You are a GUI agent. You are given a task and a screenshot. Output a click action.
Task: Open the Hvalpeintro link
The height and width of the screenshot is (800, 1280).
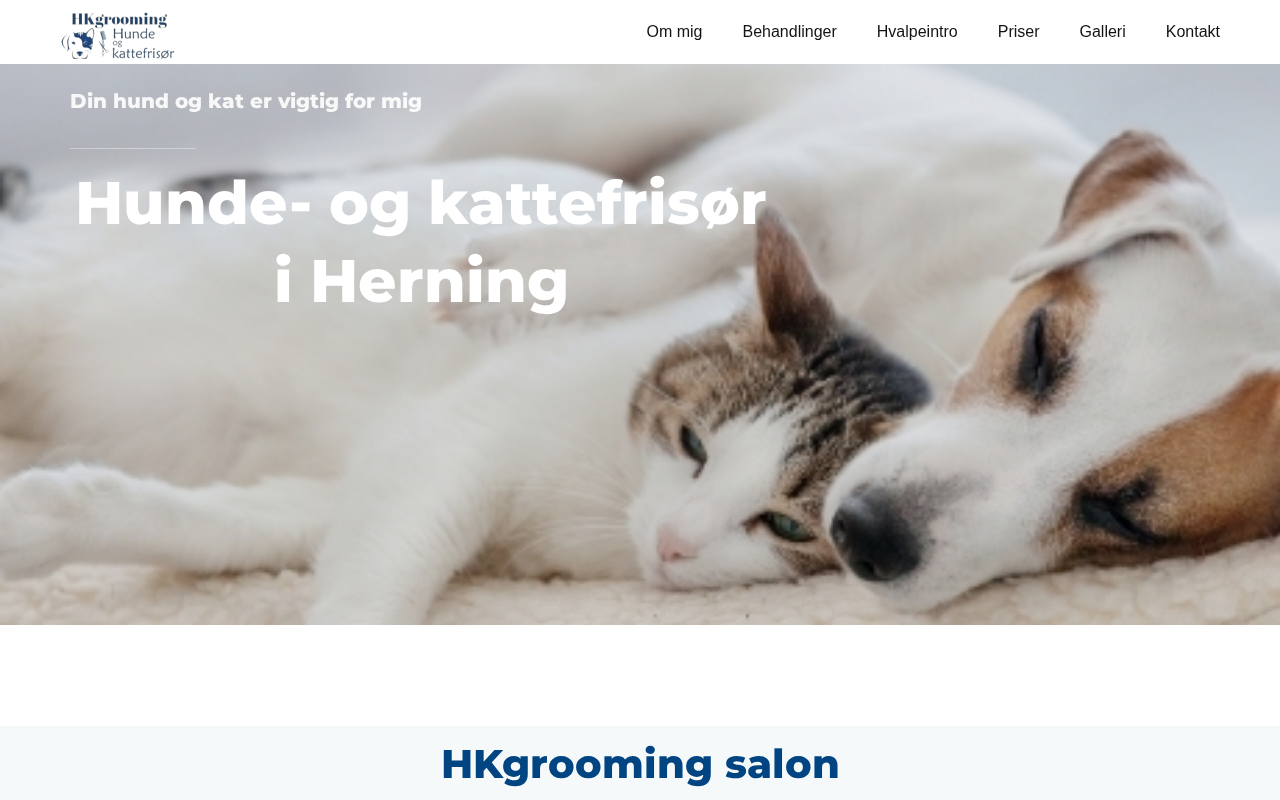pos(917,32)
